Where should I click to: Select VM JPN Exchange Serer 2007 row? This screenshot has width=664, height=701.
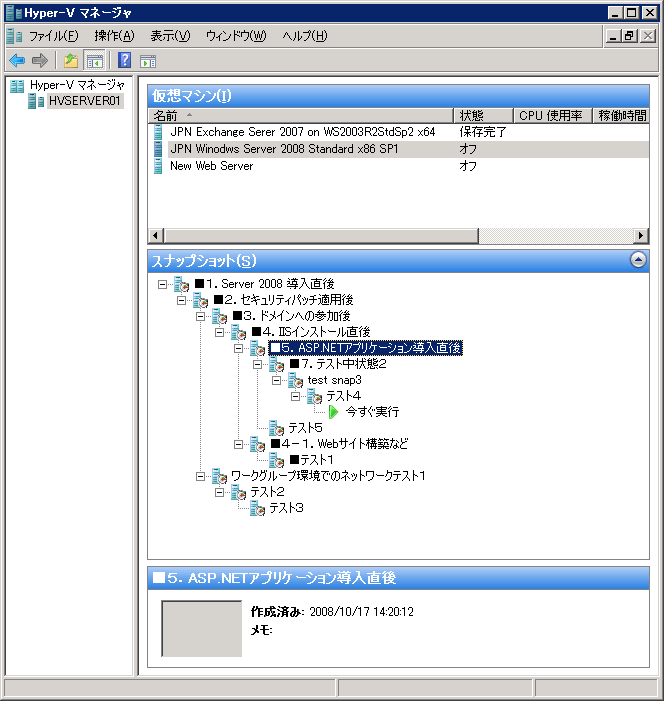[x=398, y=132]
